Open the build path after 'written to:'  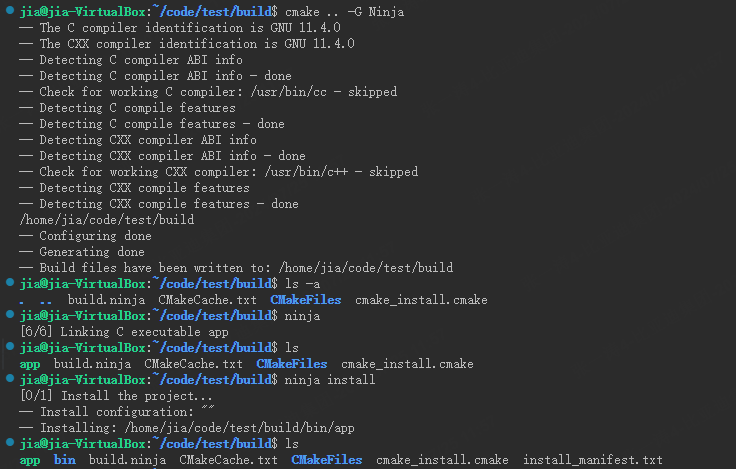pyautogui.click(x=366, y=268)
